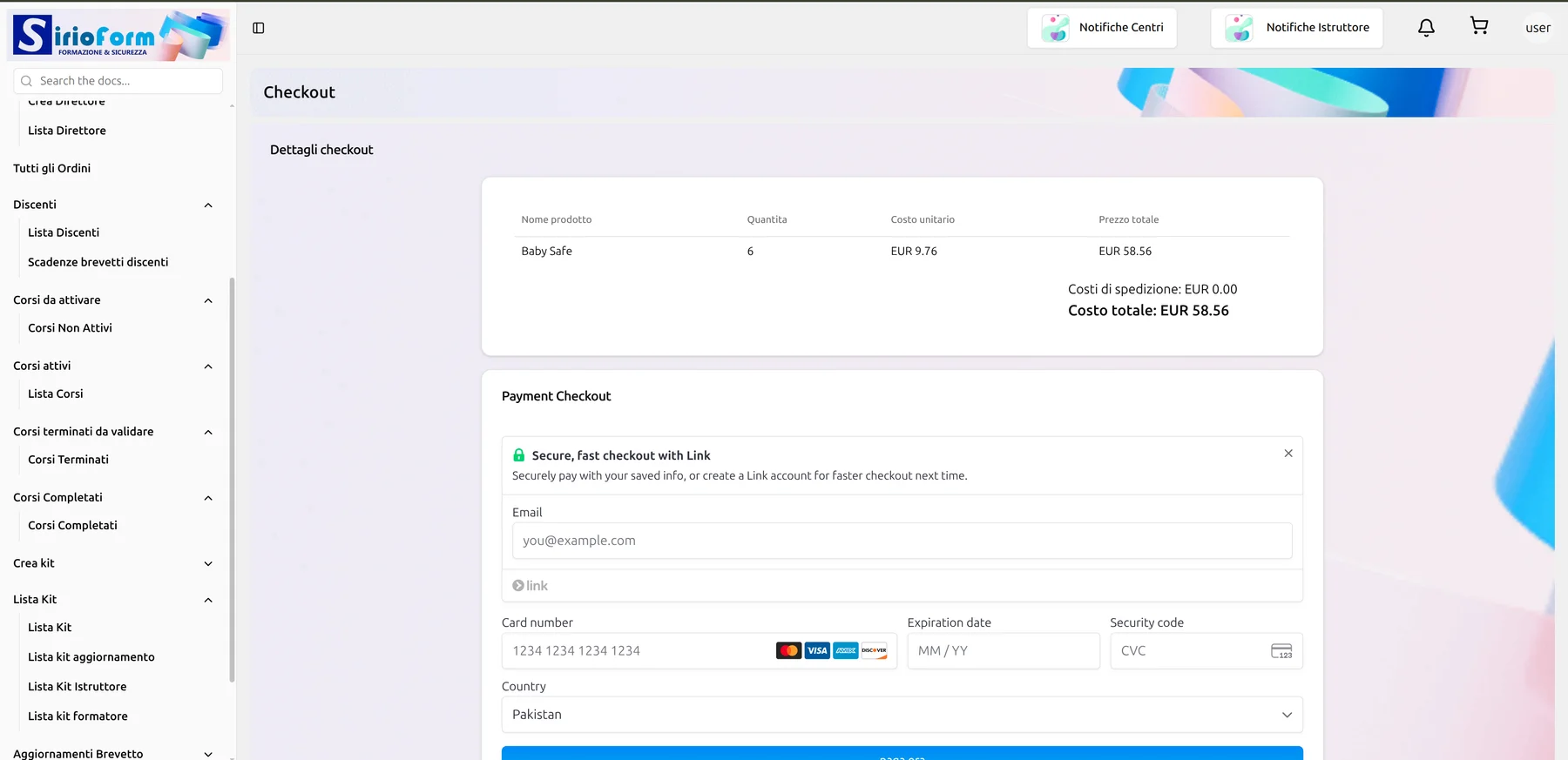
Task: Click the Email input field
Action: (x=902, y=541)
